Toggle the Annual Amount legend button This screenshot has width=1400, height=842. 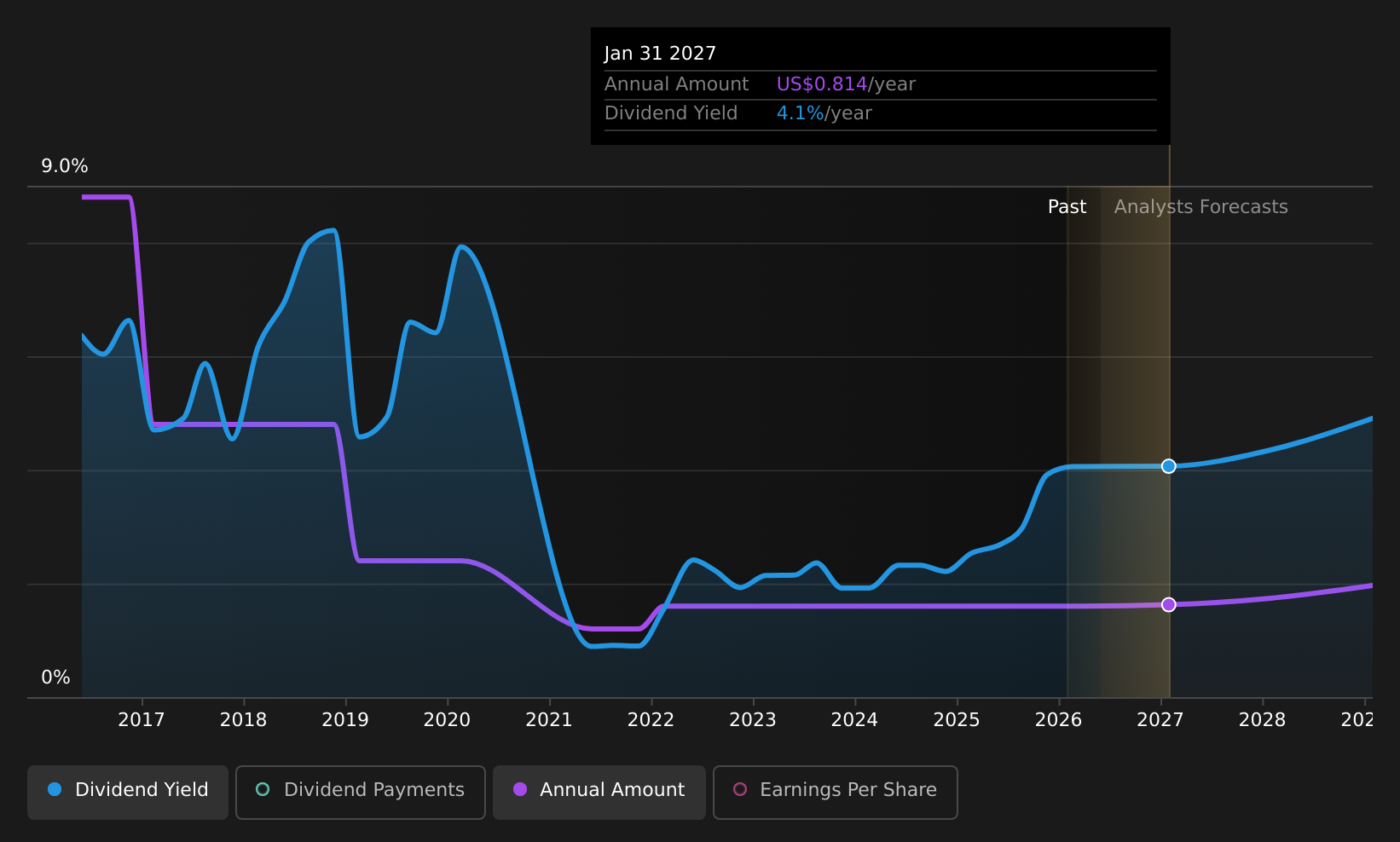pos(599,792)
